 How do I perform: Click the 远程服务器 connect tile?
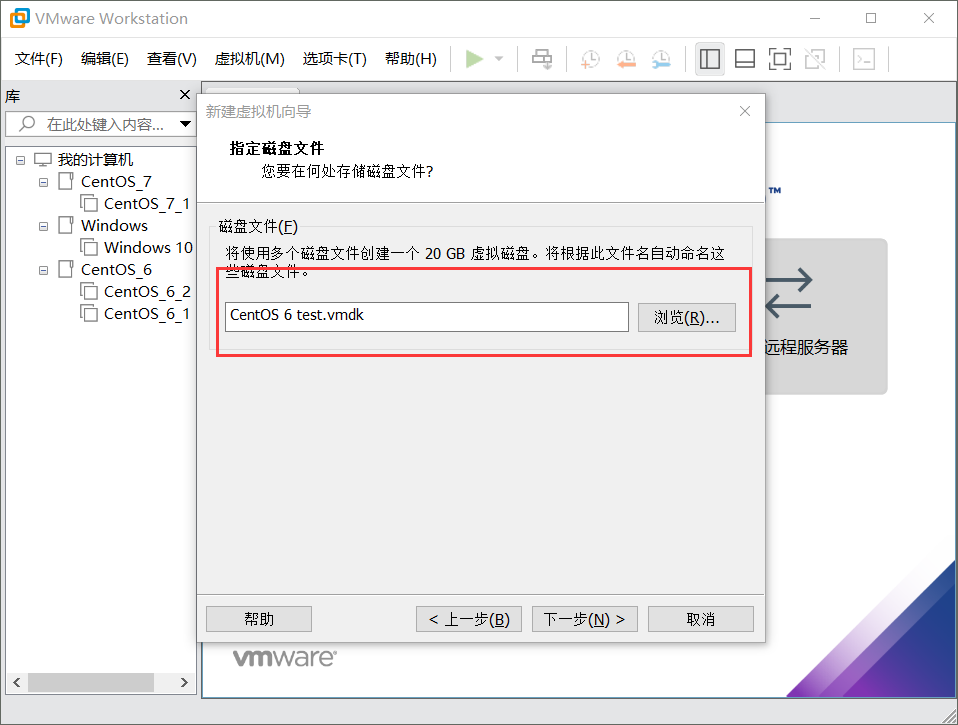pyautogui.click(x=825, y=316)
